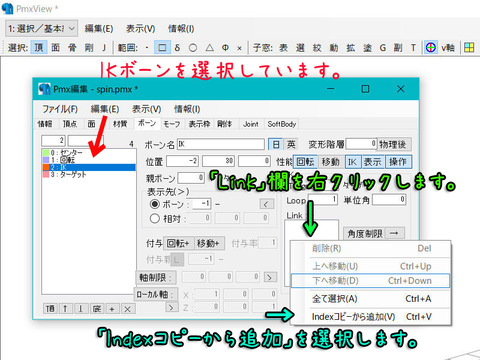Viewport: 480px width, 360px height.
Task: Toggle the 移動 bone property
Action: [331, 162]
